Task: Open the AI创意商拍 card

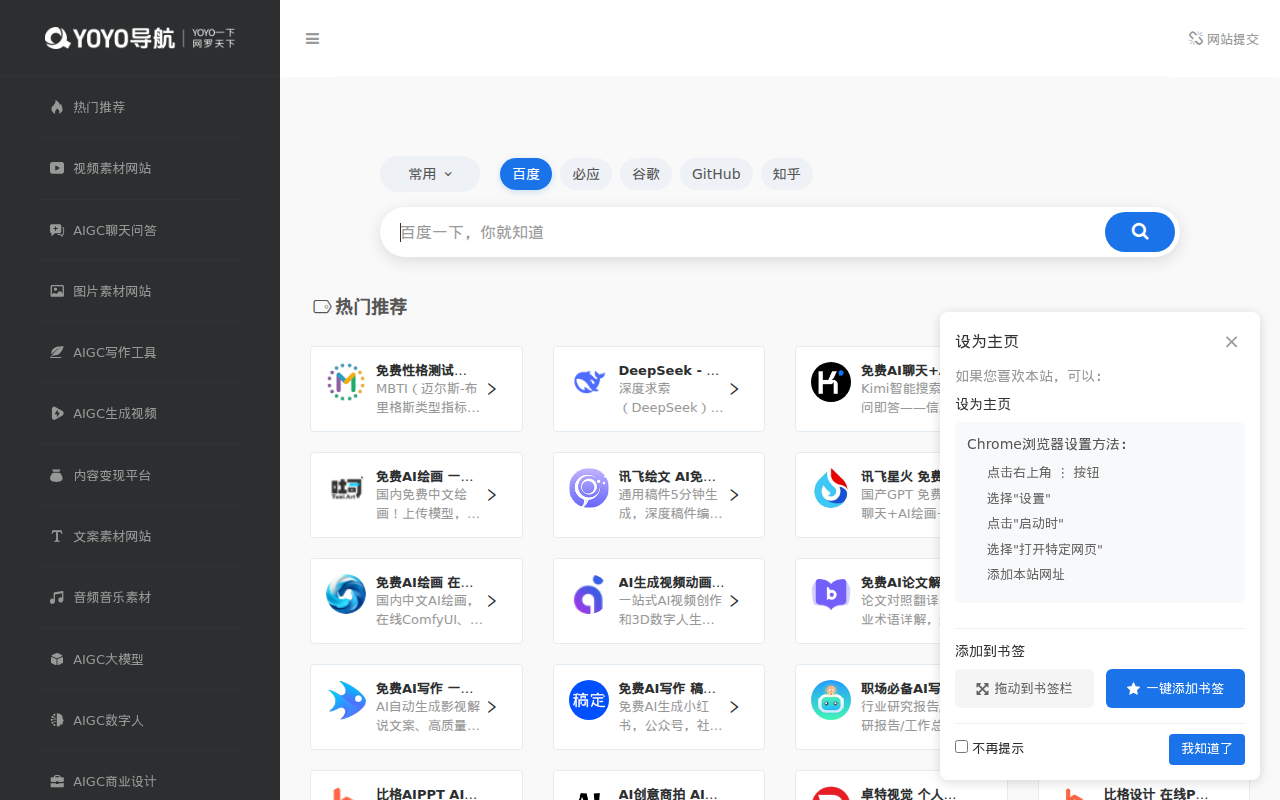Action: coord(659,785)
